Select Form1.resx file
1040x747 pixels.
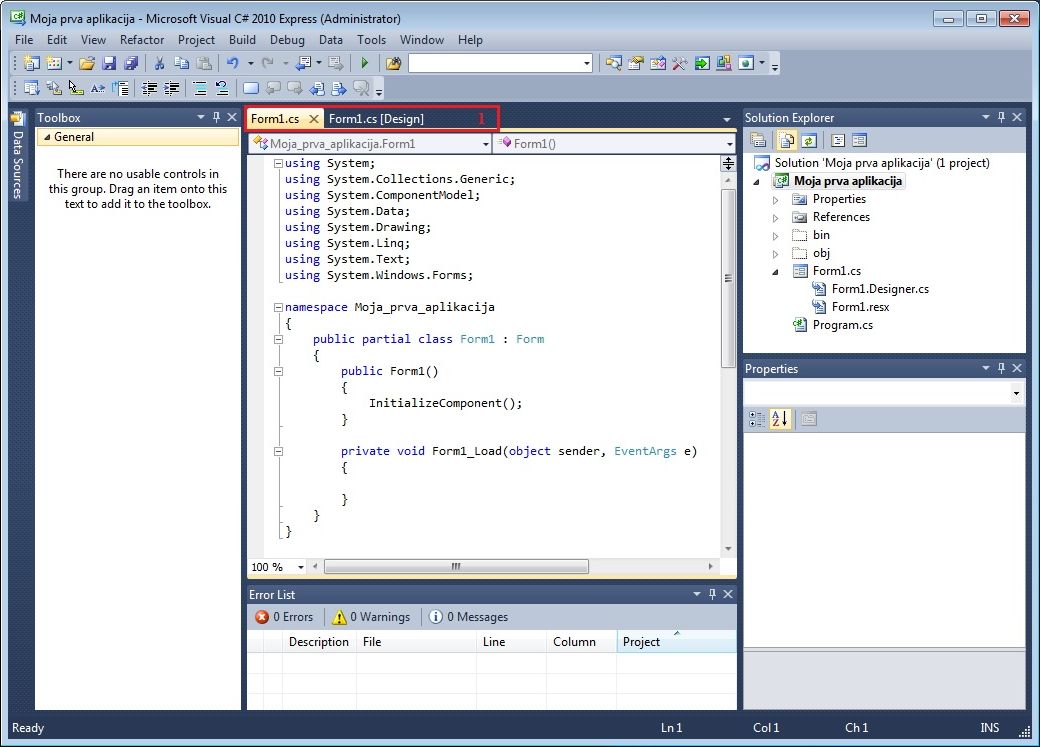coord(860,307)
